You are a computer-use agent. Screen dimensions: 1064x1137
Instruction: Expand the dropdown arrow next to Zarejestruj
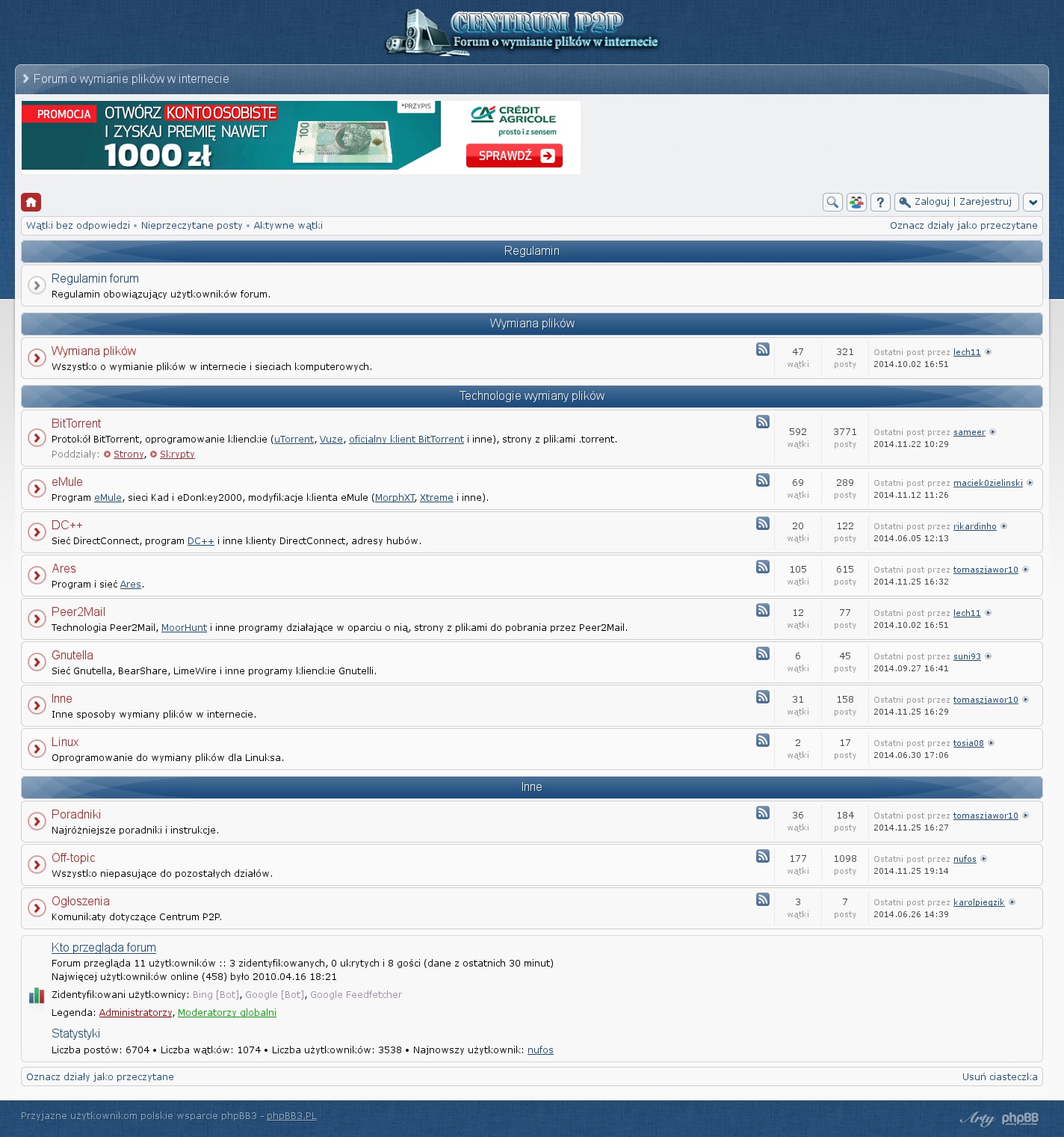coord(1033,202)
